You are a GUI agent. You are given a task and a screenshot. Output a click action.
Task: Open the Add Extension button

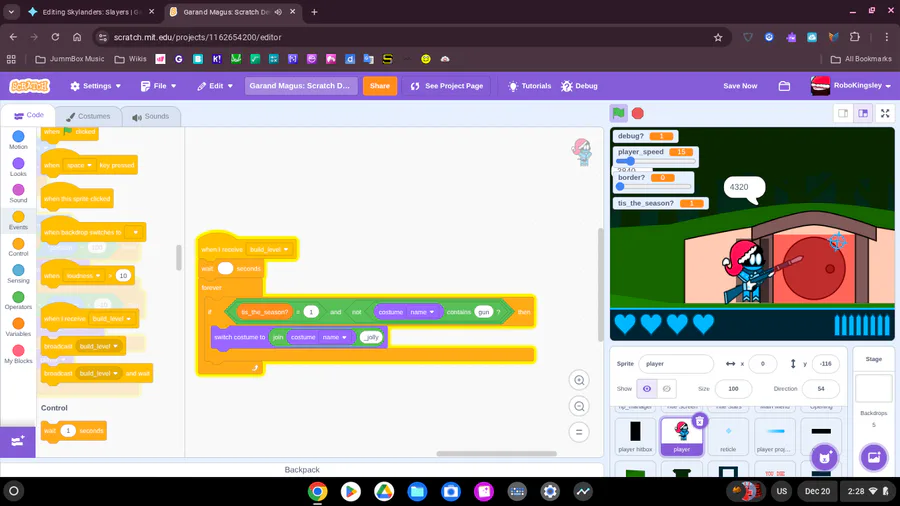(18, 441)
